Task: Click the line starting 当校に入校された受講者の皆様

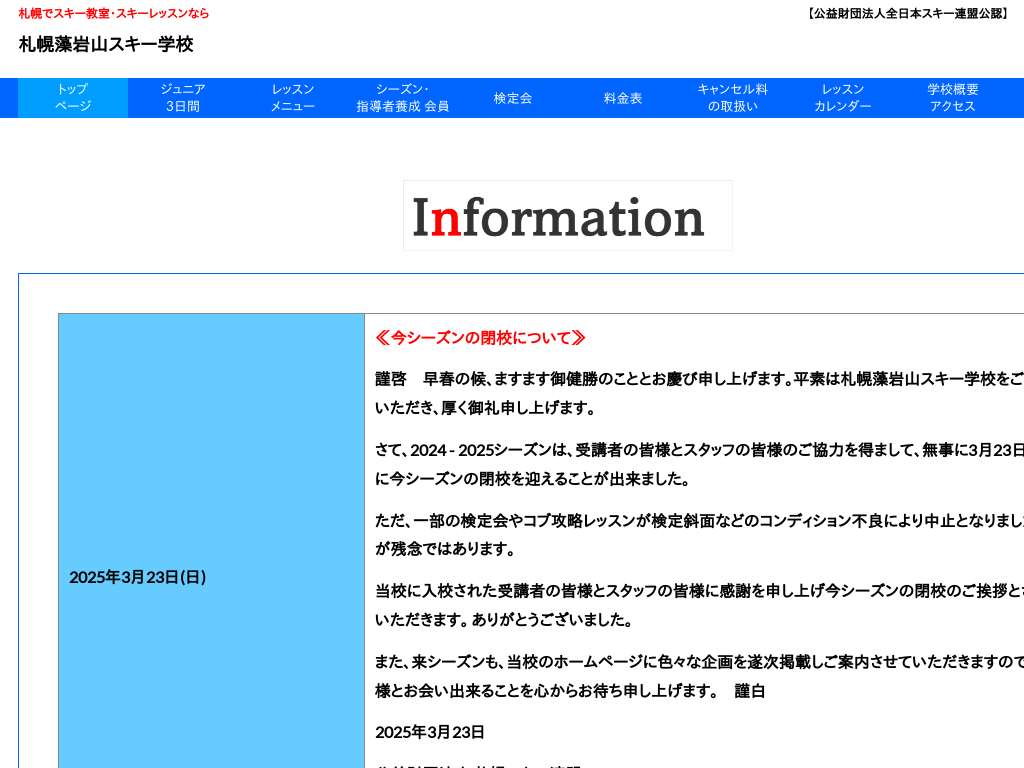Action: (699, 591)
